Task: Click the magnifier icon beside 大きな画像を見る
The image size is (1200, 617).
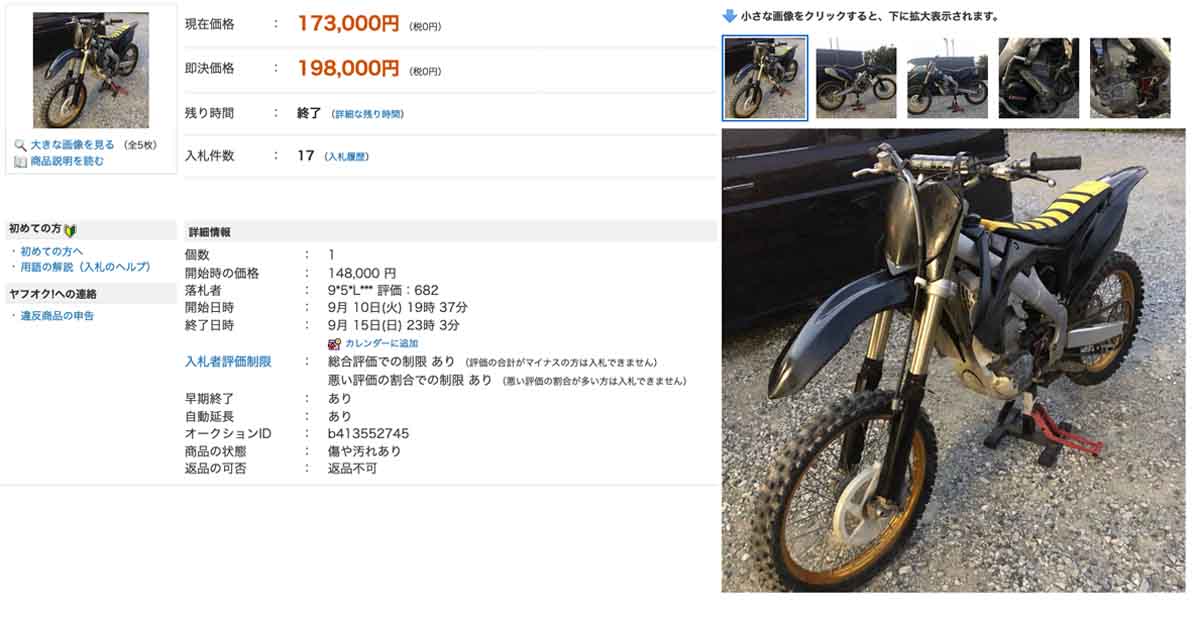Action: point(20,146)
